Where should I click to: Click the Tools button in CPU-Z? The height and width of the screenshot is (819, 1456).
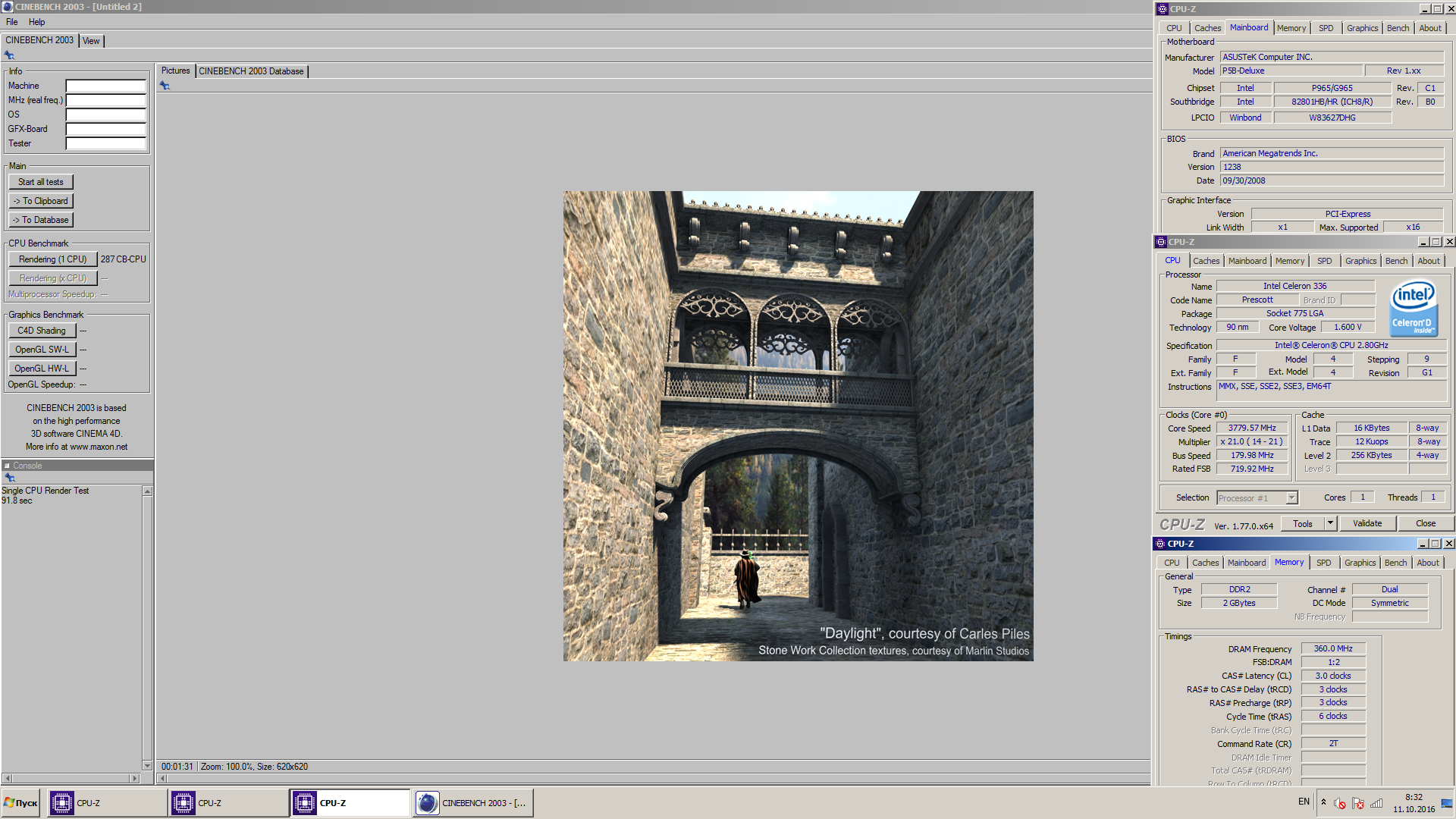click(x=1303, y=523)
